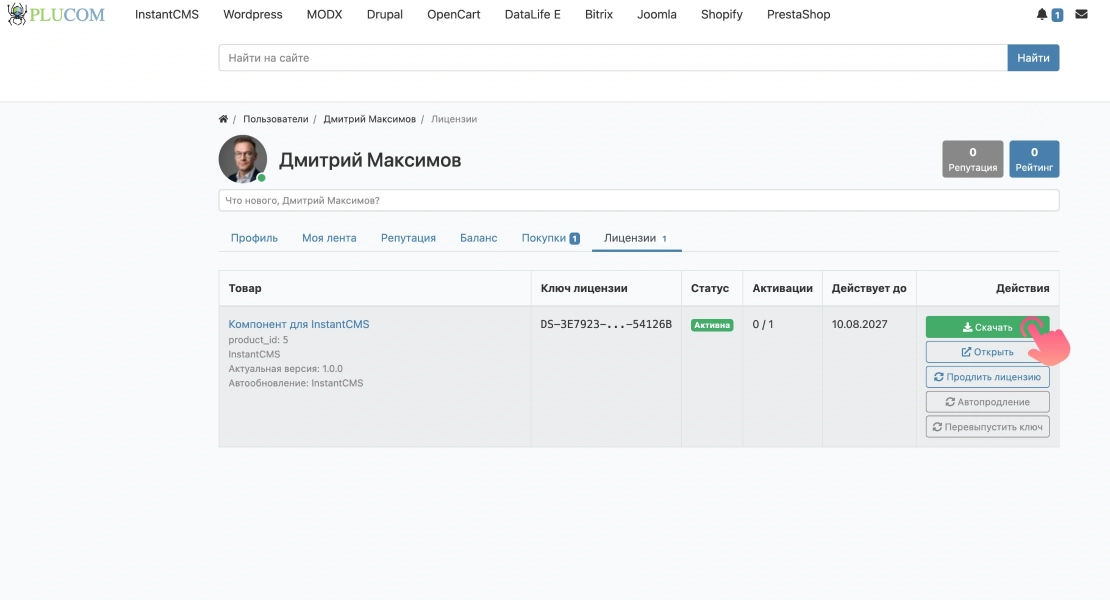The width and height of the screenshot is (1110, 600).
Task: Click the Открыть button
Action: click(987, 352)
